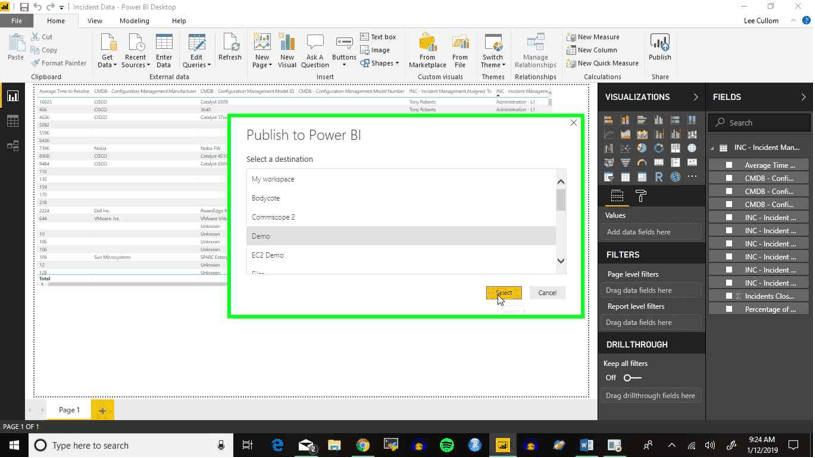The height and width of the screenshot is (458, 815).
Task: Check the Average Time field checkbox
Action: 729,165
